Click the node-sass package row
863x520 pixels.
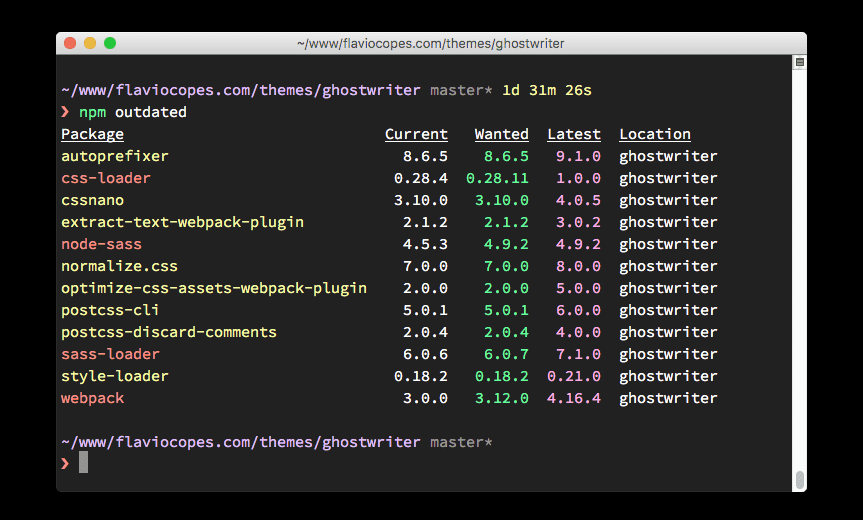coord(389,244)
